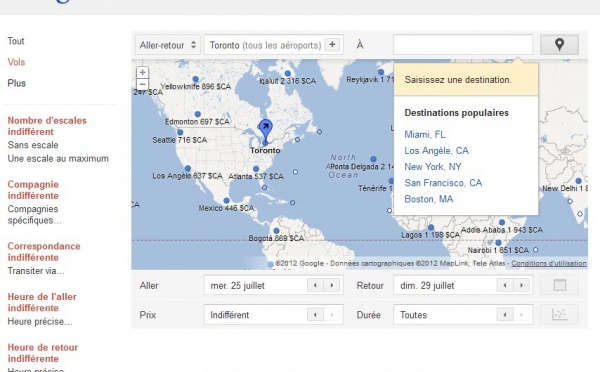Click the map pin destination button
The width and height of the screenshot is (600, 372).
559,45
